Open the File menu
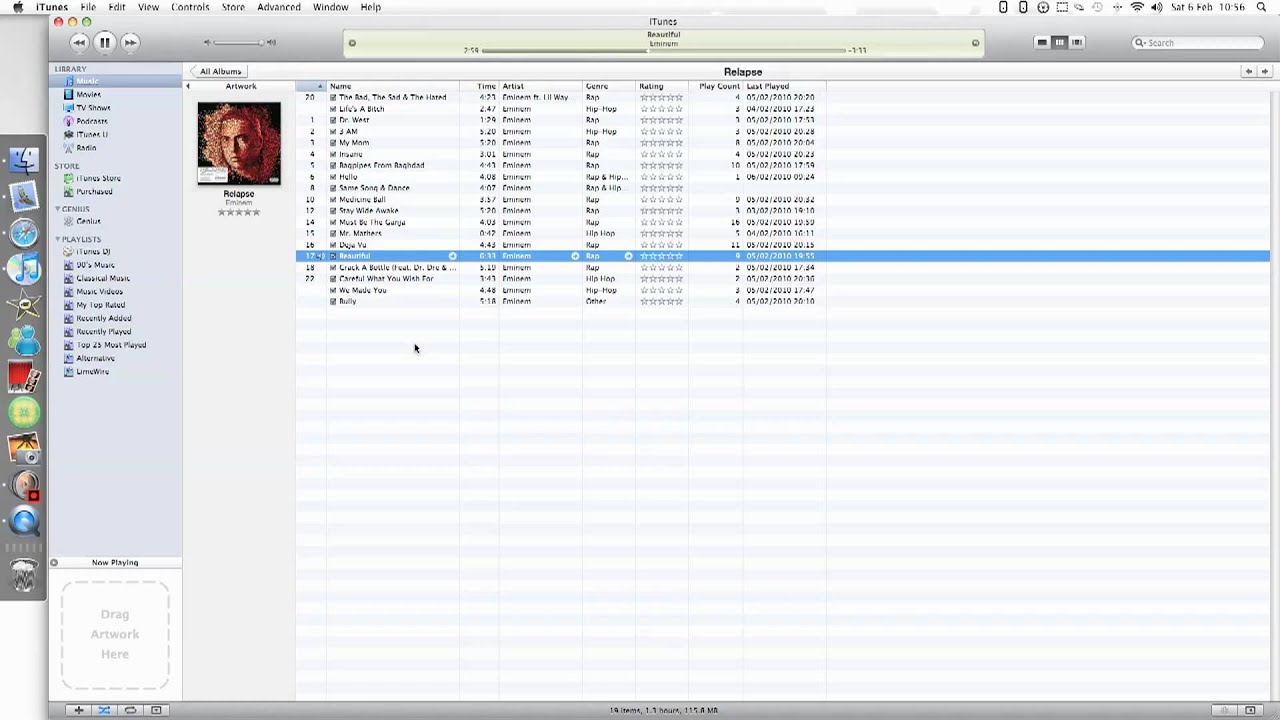Viewport: 1280px width, 720px height. pos(88,7)
